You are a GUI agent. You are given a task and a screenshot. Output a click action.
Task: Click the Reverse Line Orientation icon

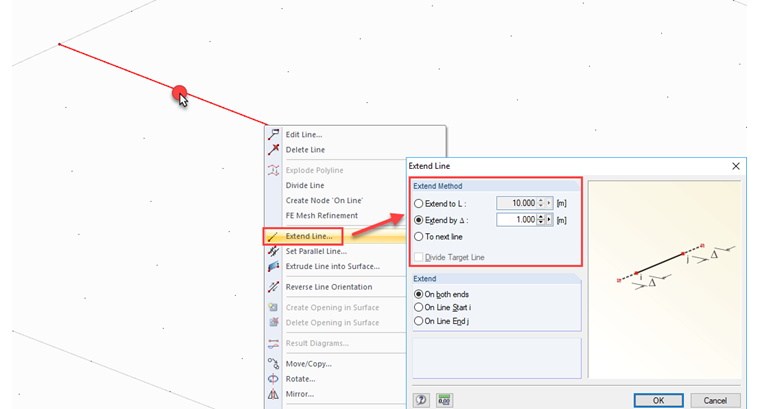click(273, 287)
